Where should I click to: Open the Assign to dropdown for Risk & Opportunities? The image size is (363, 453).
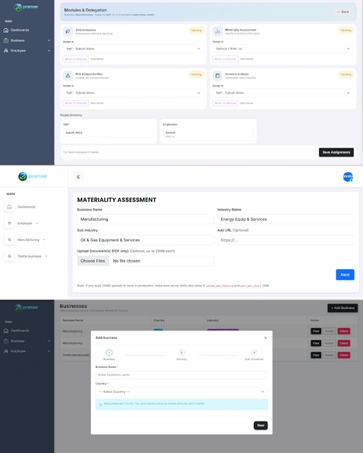pyautogui.click(x=133, y=93)
